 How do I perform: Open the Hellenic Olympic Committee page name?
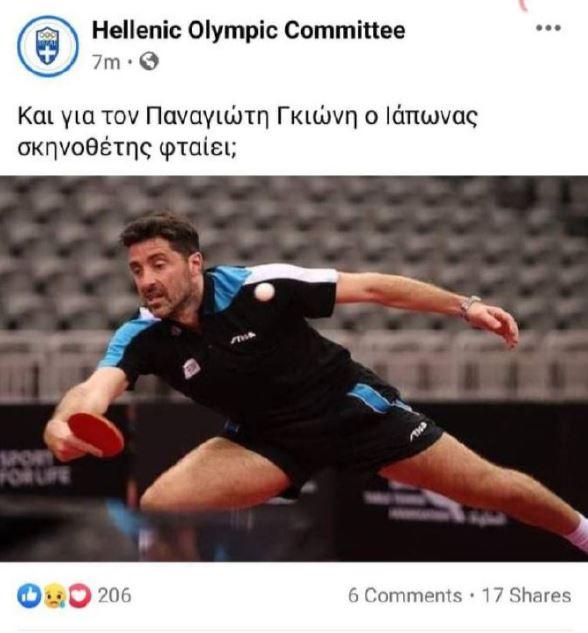[x=249, y=31]
